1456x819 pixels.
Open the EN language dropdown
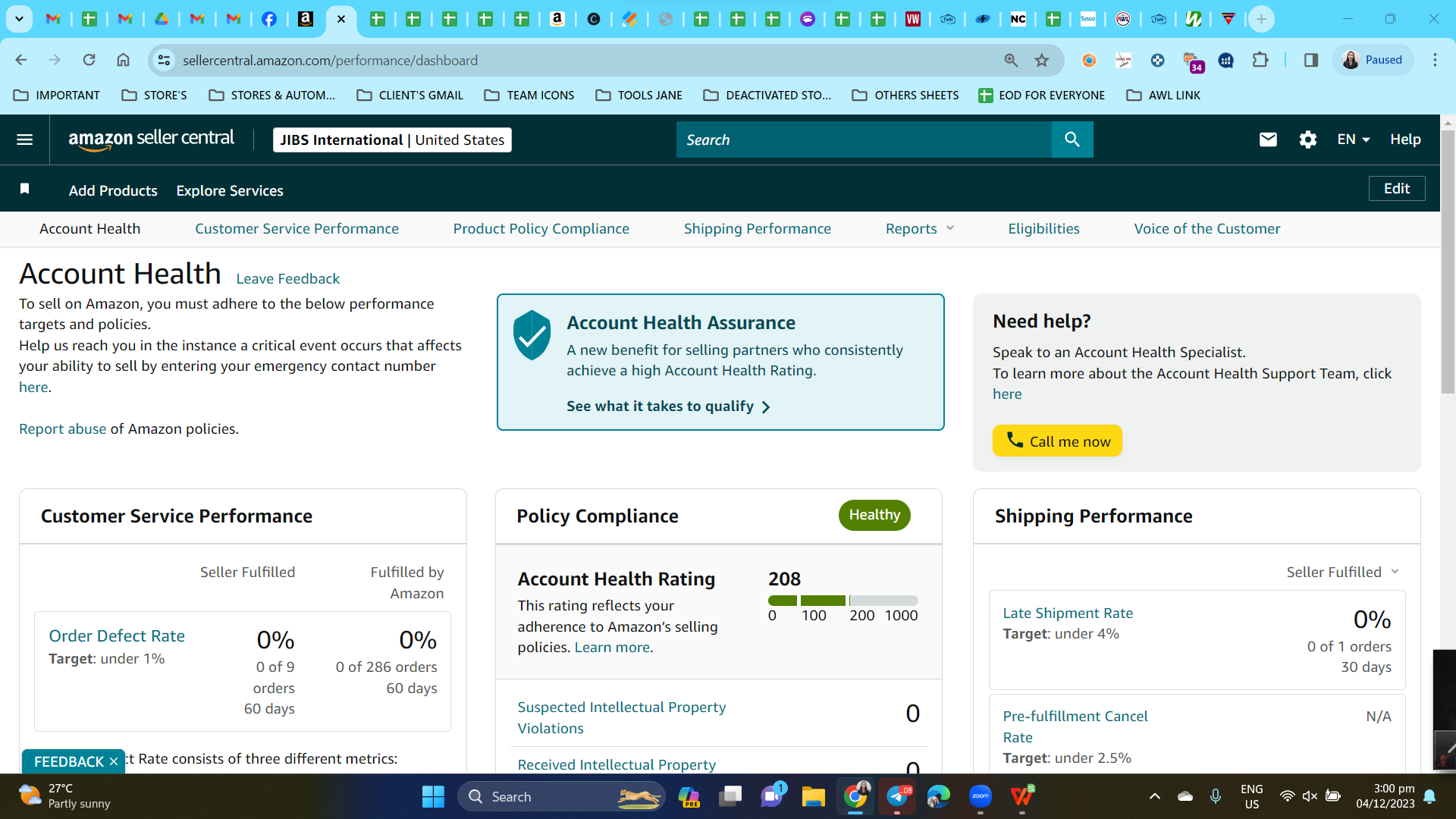tap(1354, 140)
